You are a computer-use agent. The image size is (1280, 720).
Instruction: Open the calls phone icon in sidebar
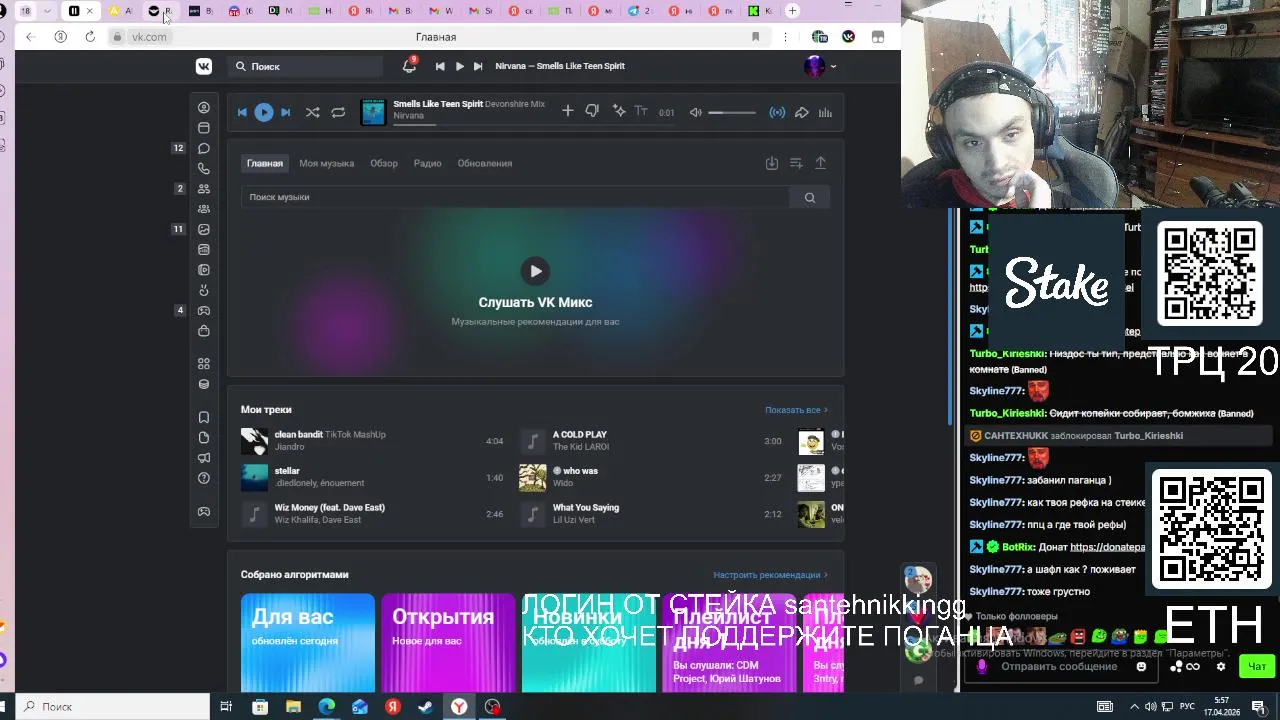204,169
